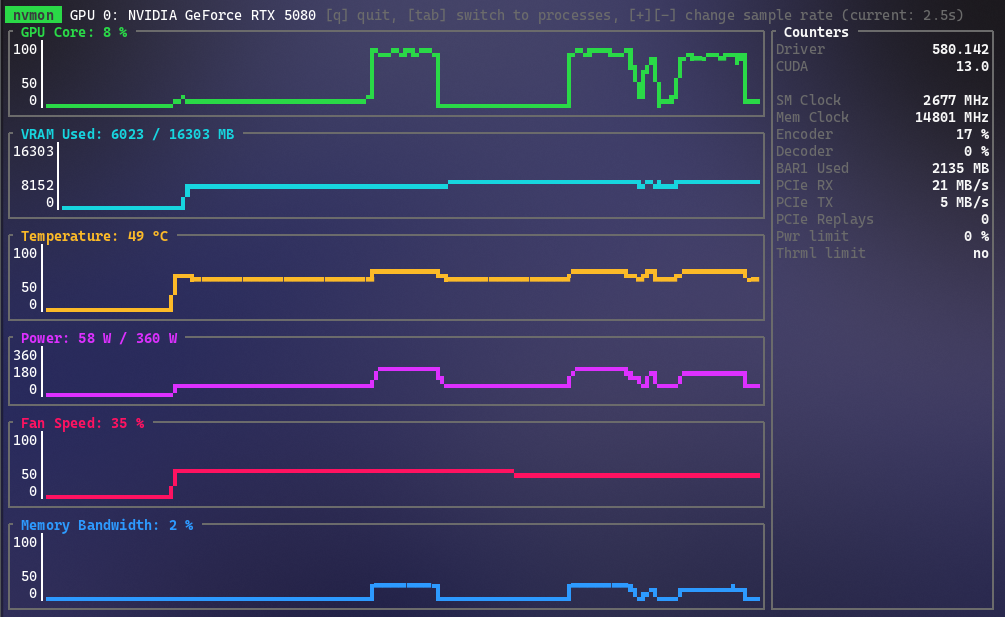Click the Memory Bandwidth: 2 % heading
Screen dimensions: 1005x617
[106, 525]
